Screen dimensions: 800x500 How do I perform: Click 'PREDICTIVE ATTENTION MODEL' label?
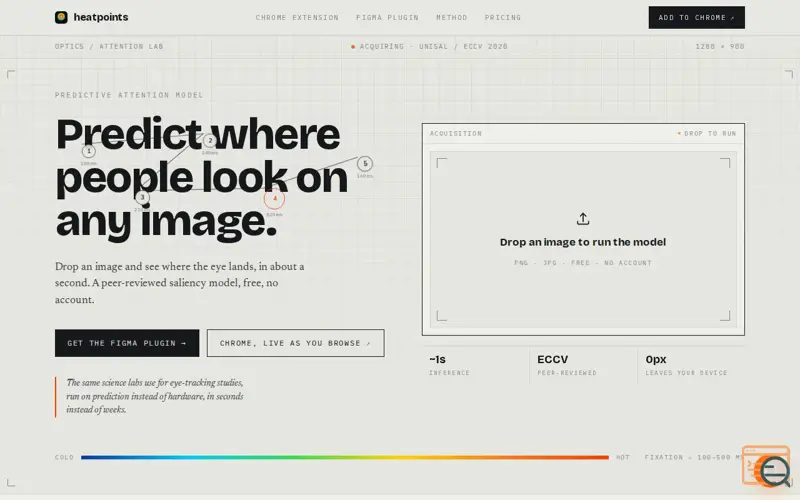(129, 95)
